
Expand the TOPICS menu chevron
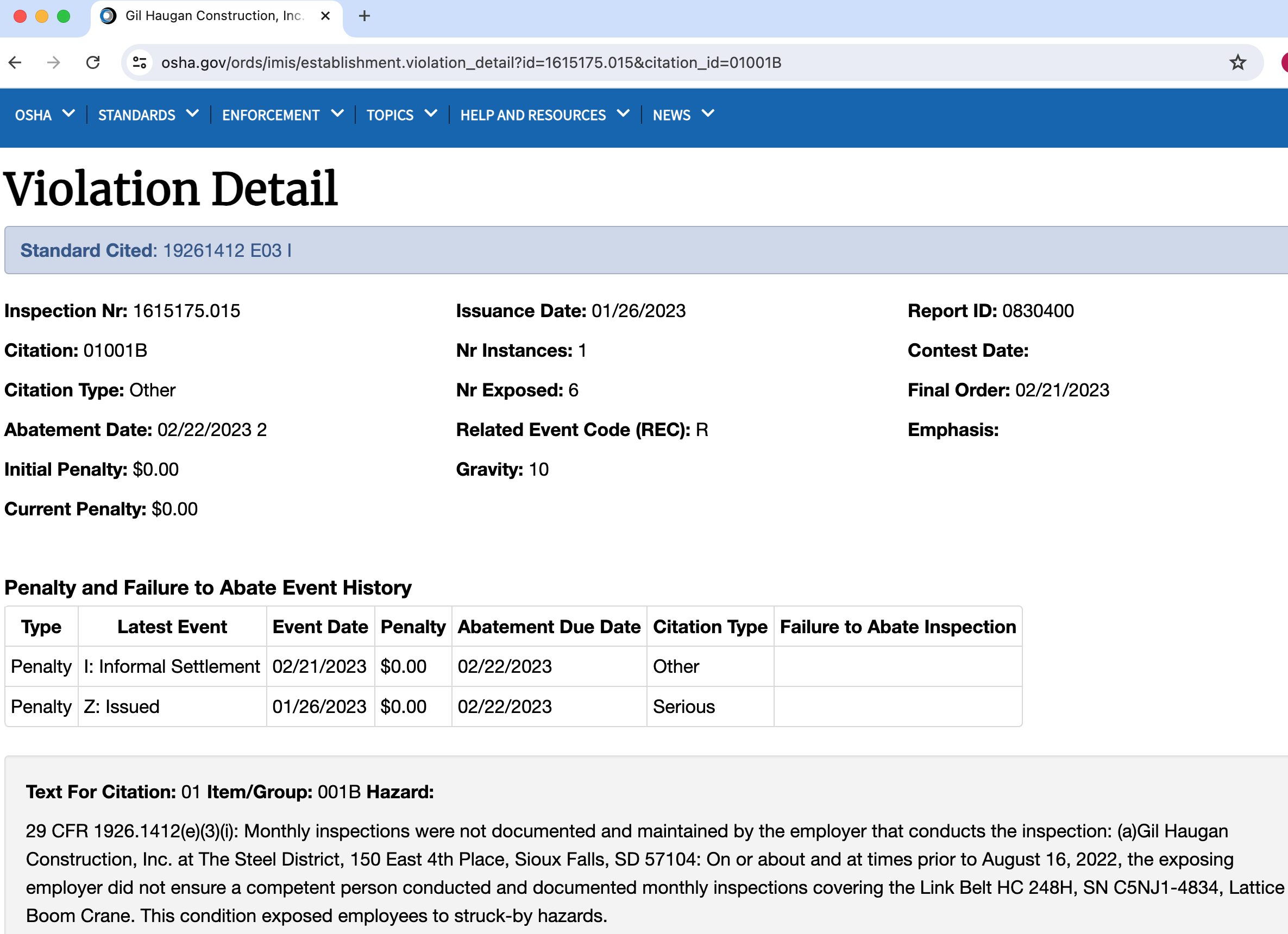click(x=431, y=113)
